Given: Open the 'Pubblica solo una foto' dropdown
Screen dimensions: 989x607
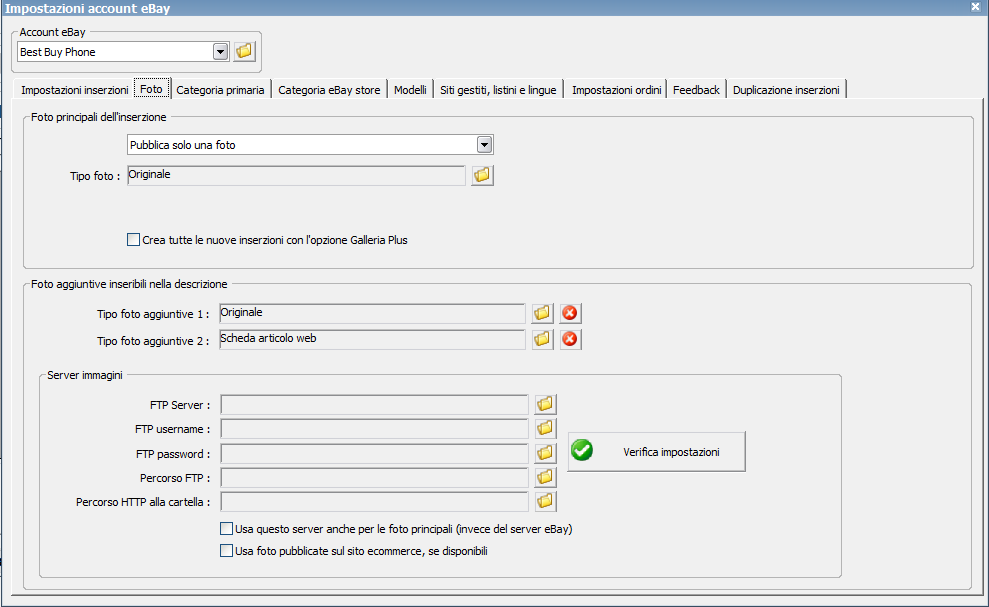Looking at the screenshot, I should coord(484,145).
